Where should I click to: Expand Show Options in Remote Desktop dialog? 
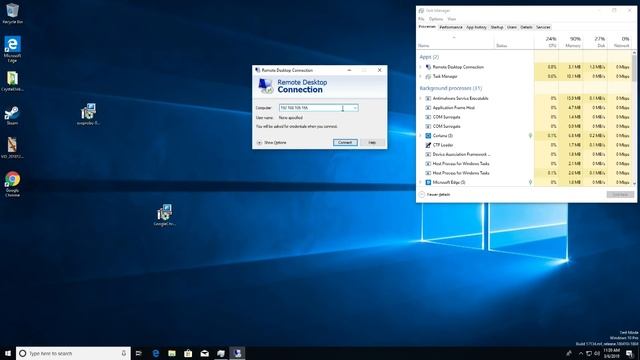click(x=272, y=142)
